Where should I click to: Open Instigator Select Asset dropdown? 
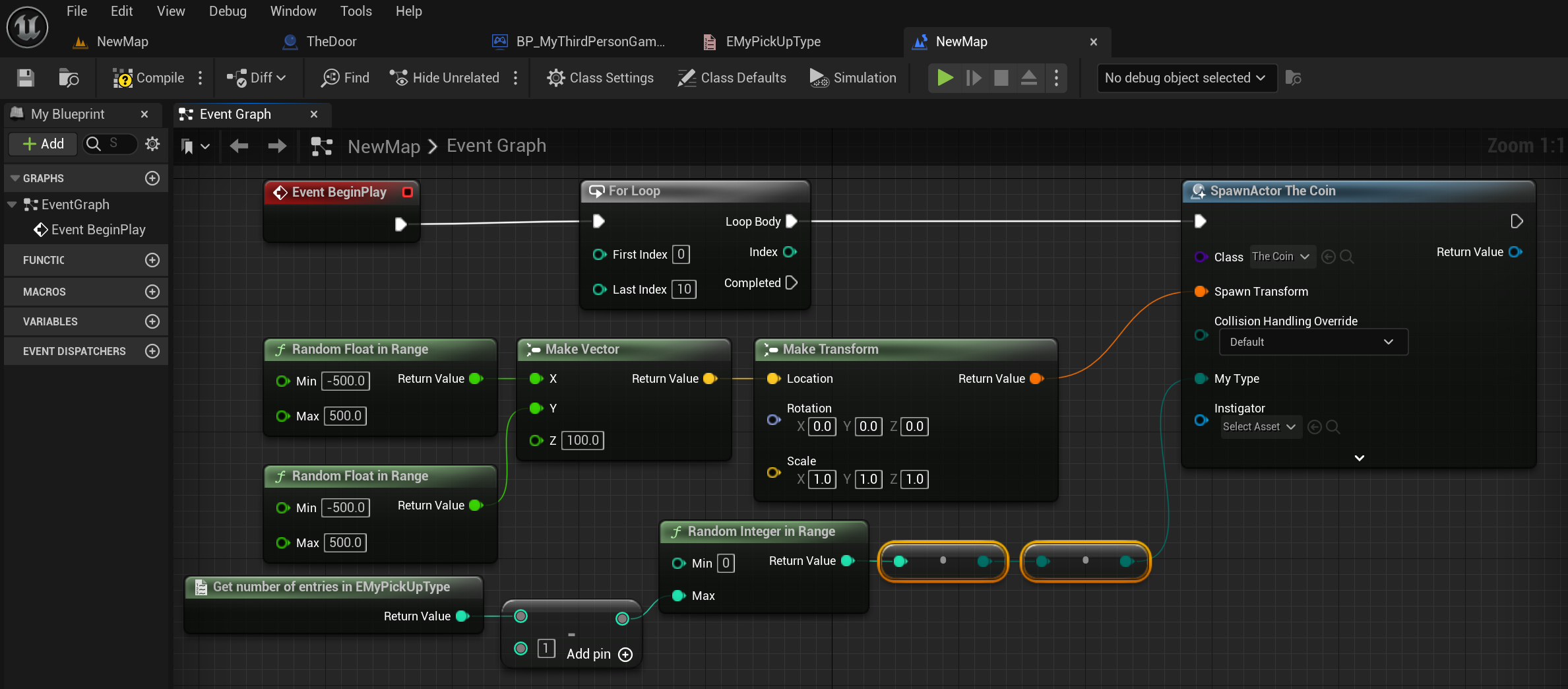[x=1260, y=427]
